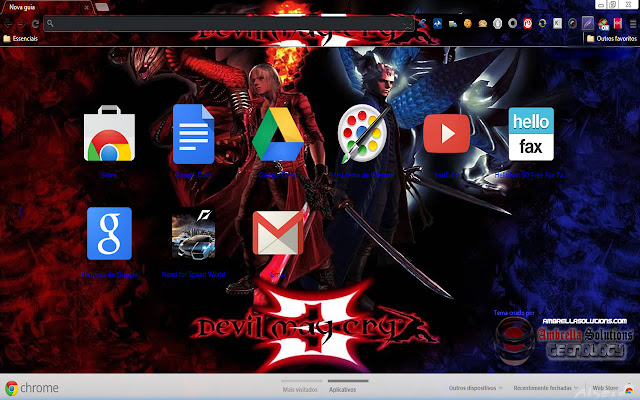Screen dimensions: 640x400
Task: Launch Need for Speed World app
Action: pyautogui.click(x=193, y=233)
